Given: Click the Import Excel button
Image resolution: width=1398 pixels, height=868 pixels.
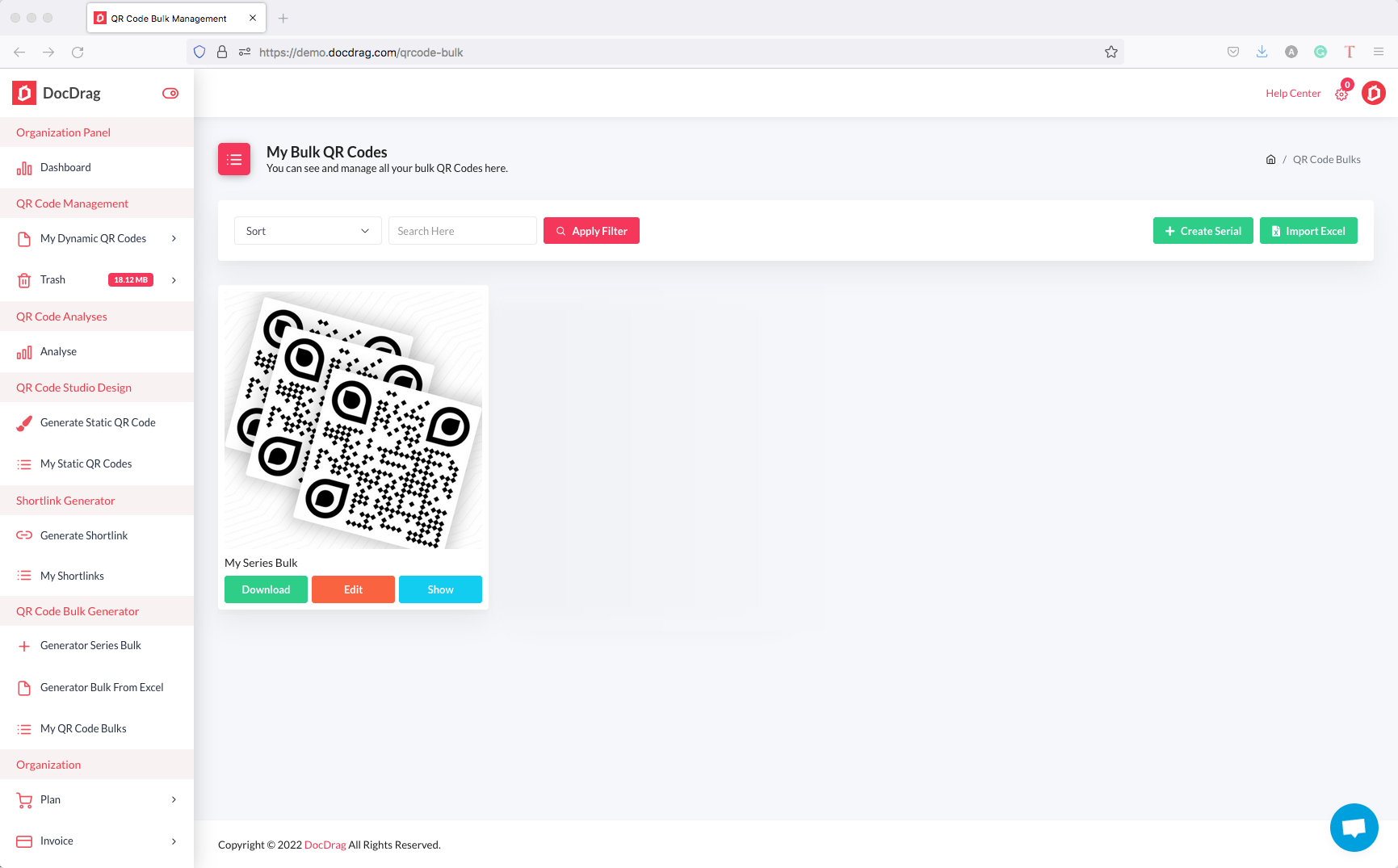Looking at the screenshot, I should point(1308,231).
